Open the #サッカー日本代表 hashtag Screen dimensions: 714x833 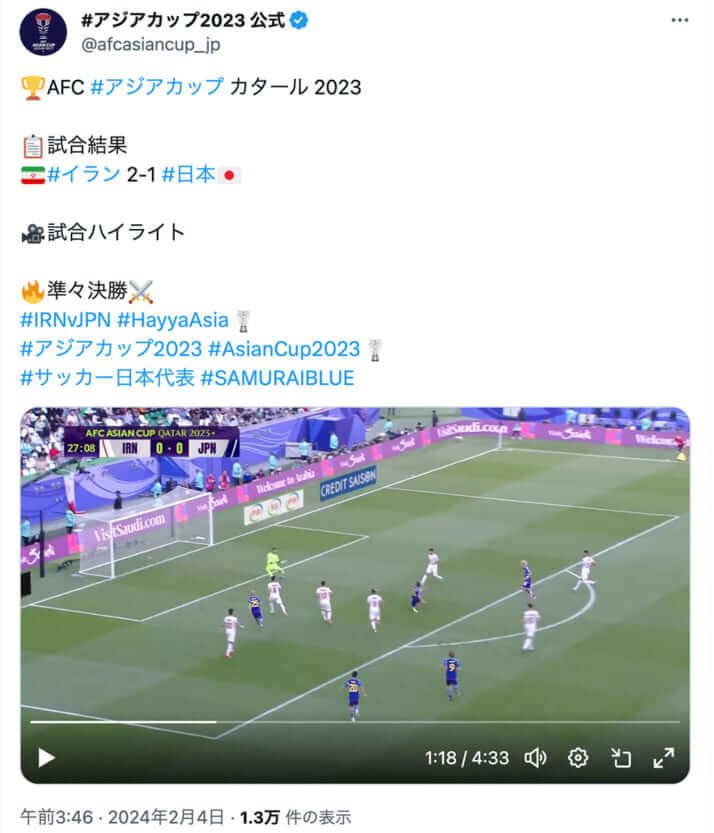coord(107,378)
